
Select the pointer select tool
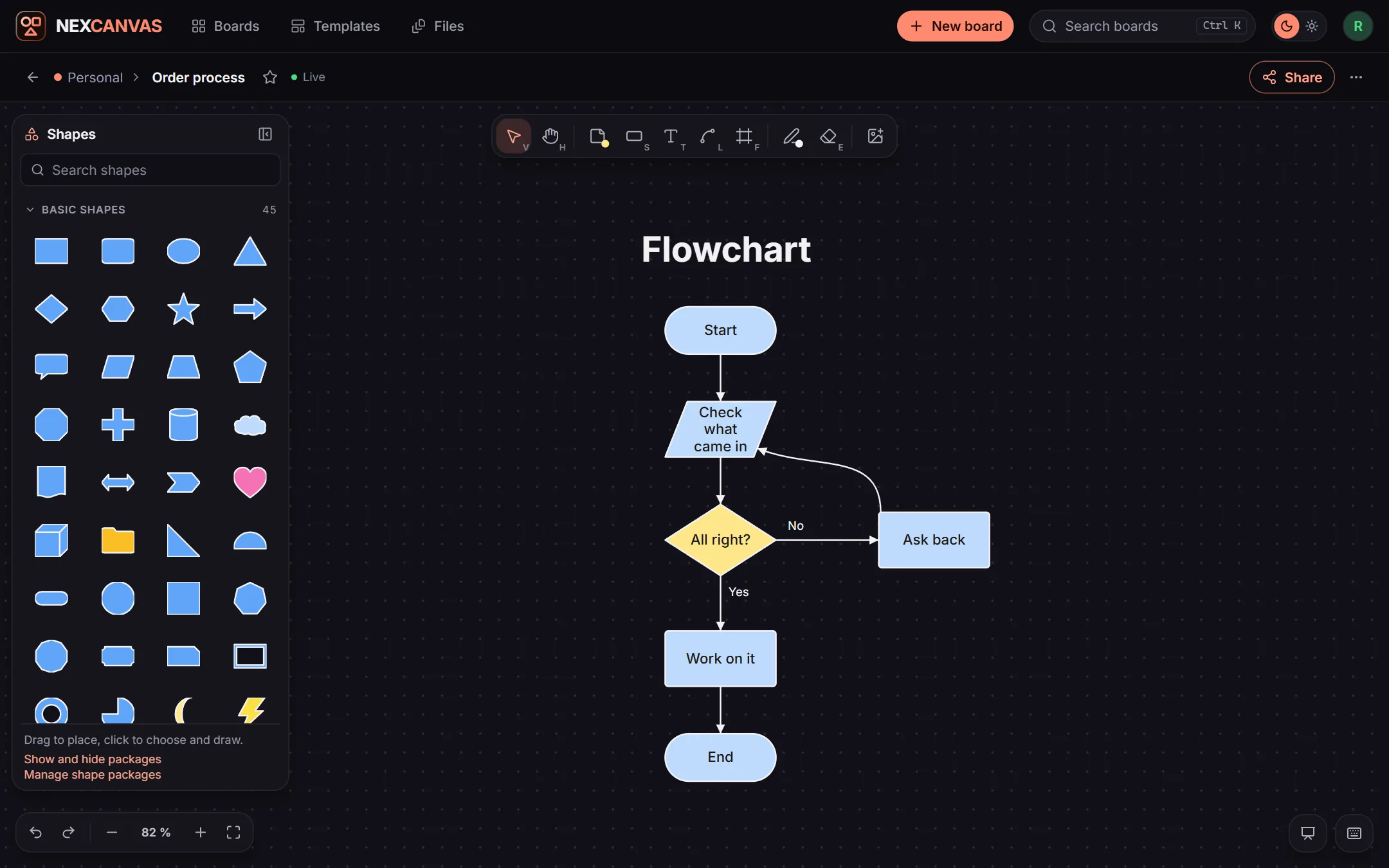point(513,136)
